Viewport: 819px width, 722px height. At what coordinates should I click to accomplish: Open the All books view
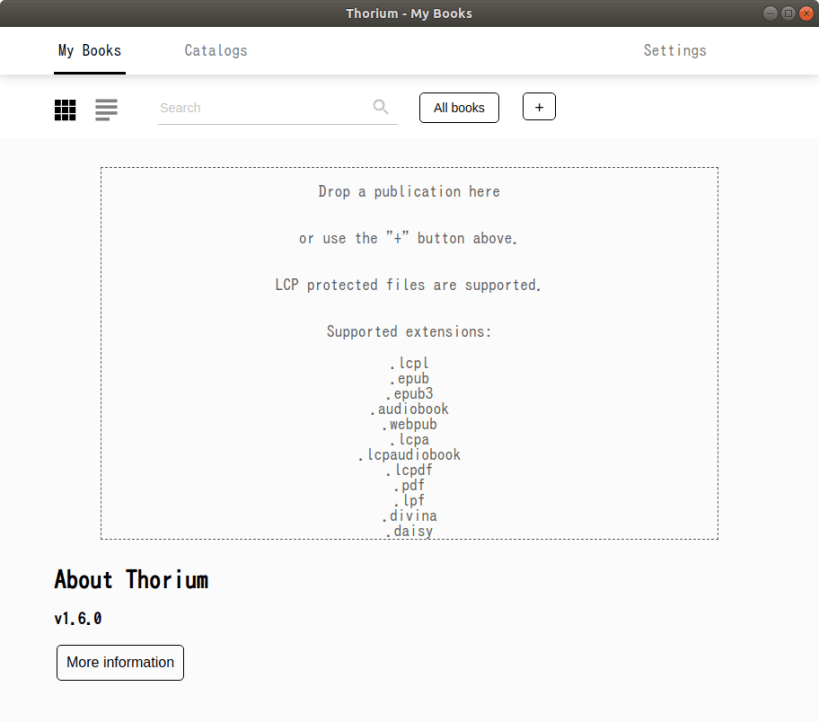(x=459, y=108)
